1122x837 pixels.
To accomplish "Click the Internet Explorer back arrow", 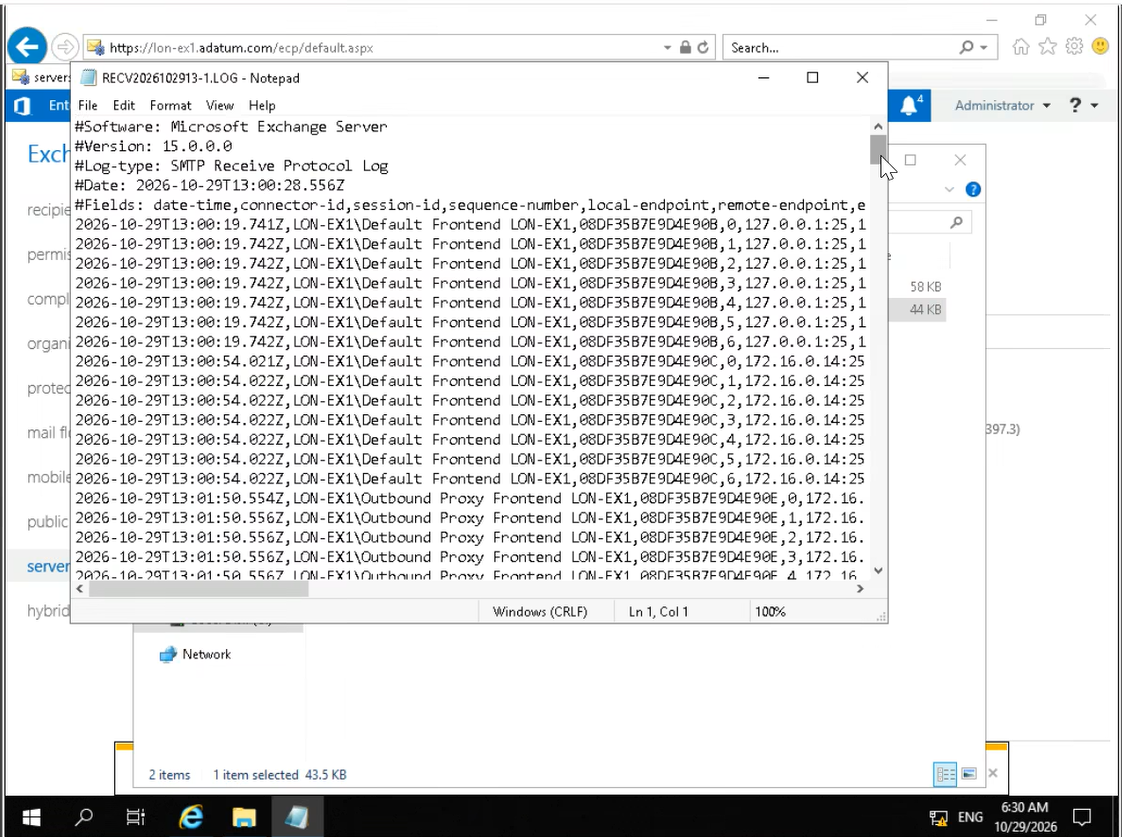I will (x=27, y=47).
